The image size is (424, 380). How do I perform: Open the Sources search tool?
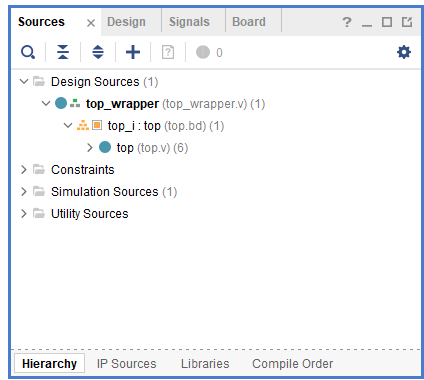[x=28, y=52]
